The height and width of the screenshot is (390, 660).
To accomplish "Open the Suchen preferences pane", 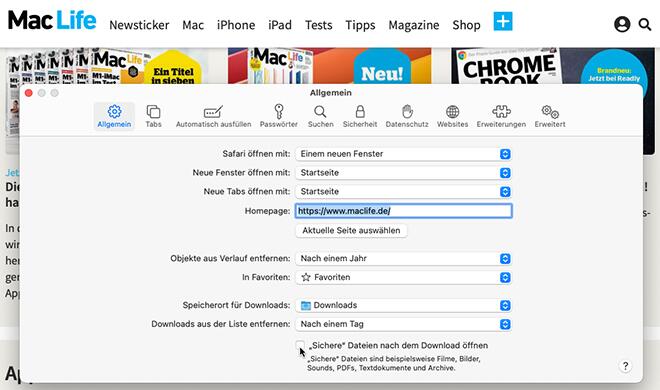I will point(320,117).
